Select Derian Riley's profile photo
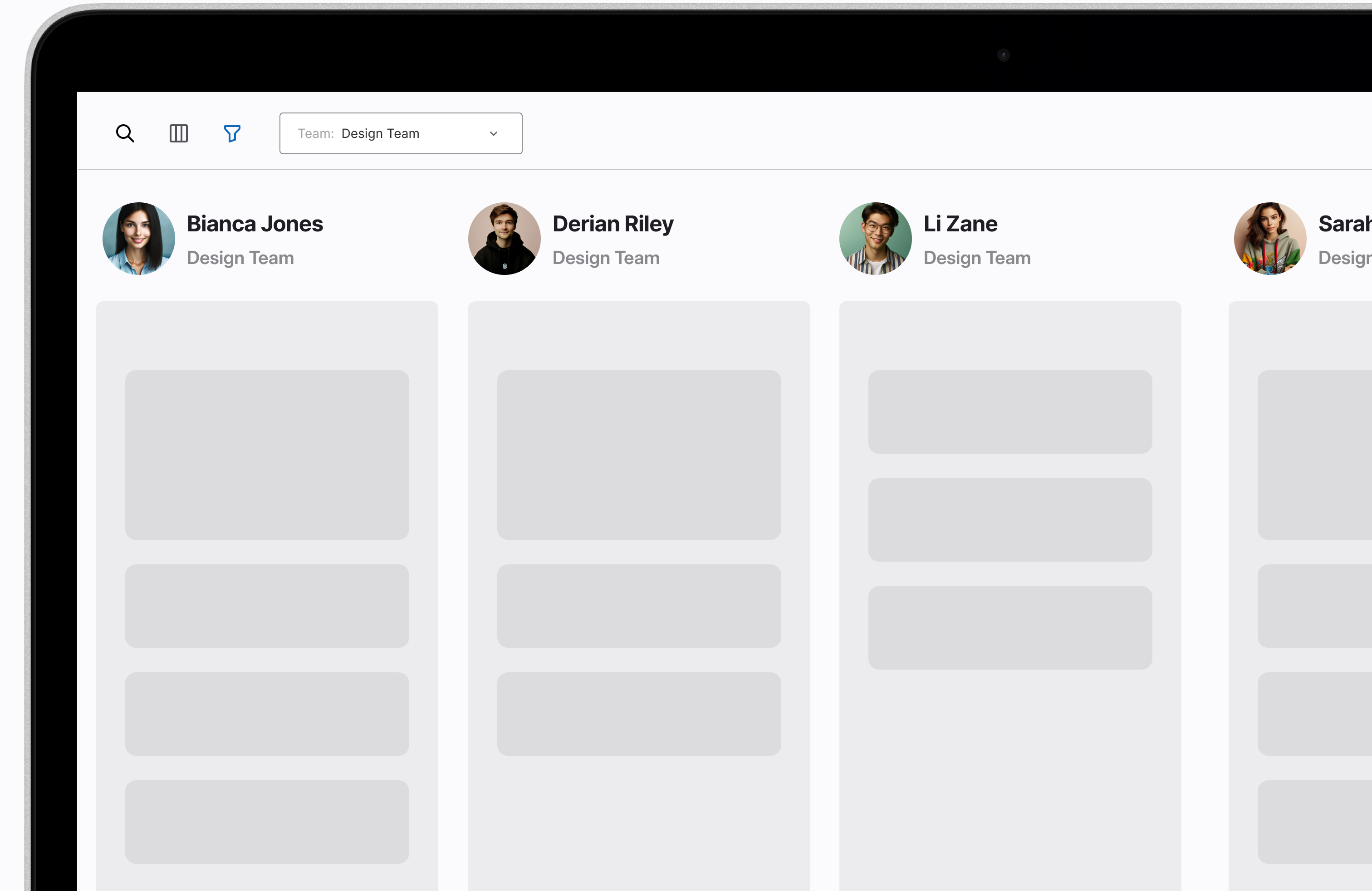 [x=505, y=239]
